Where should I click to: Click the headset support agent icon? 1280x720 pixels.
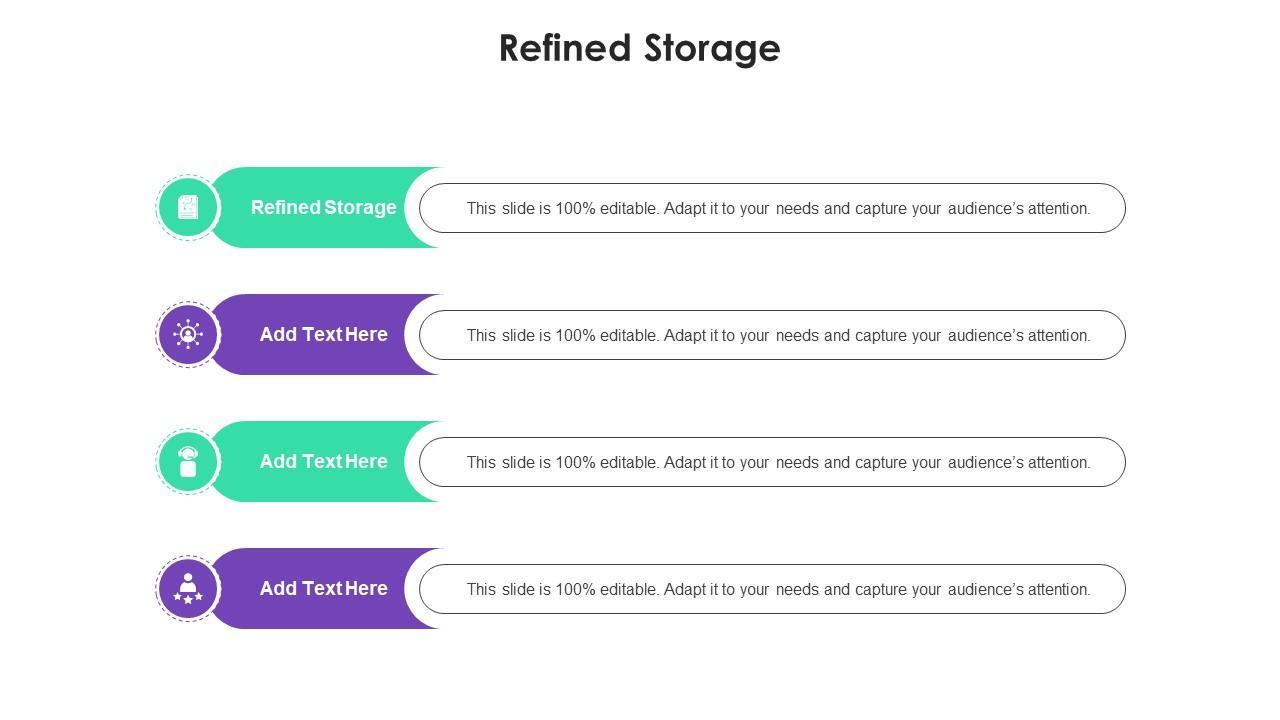tap(188, 461)
